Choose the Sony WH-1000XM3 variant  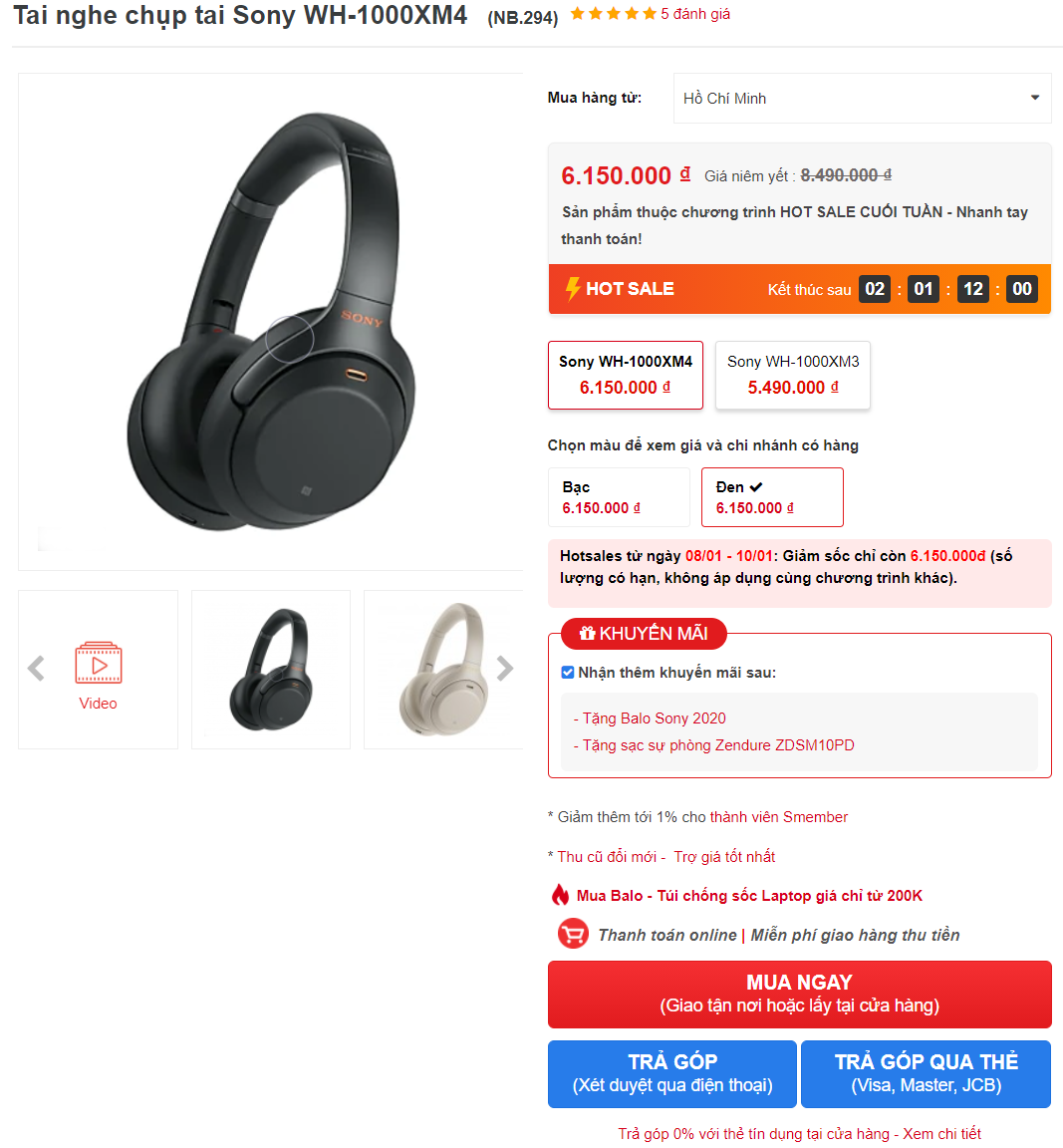click(x=793, y=375)
